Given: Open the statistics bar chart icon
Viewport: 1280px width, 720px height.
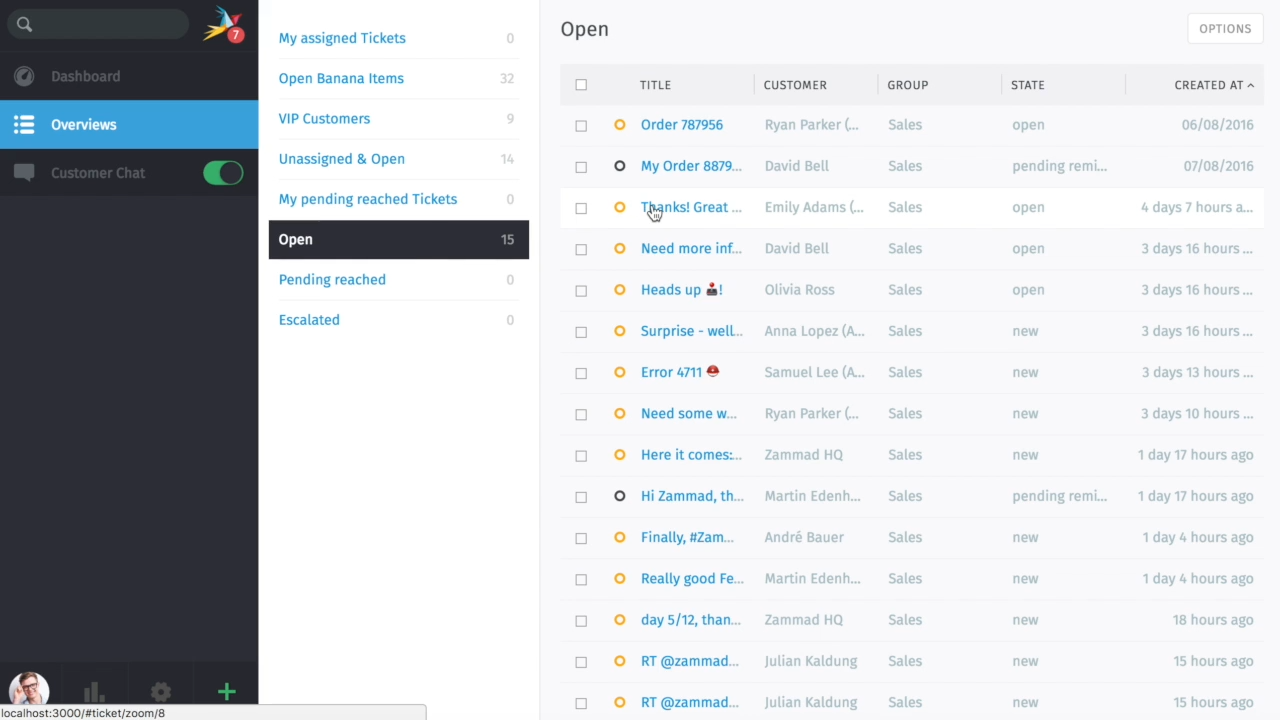Looking at the screenshot, I should coord(94,692).
